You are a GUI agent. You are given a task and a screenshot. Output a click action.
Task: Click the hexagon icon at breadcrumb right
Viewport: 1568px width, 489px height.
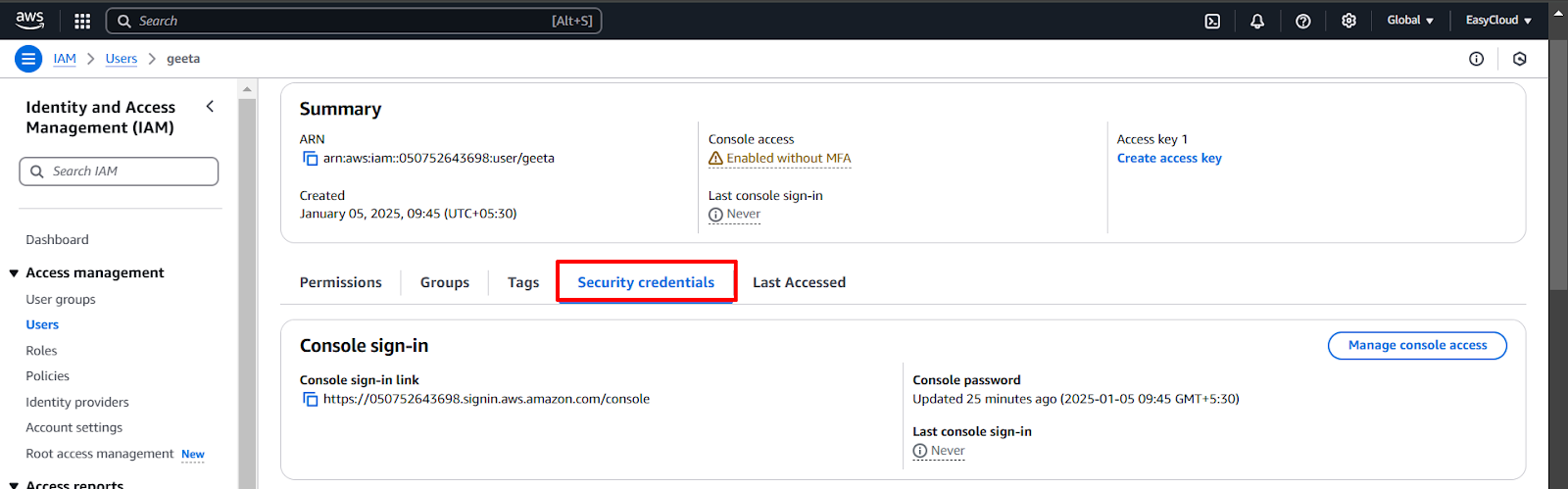1520,59
